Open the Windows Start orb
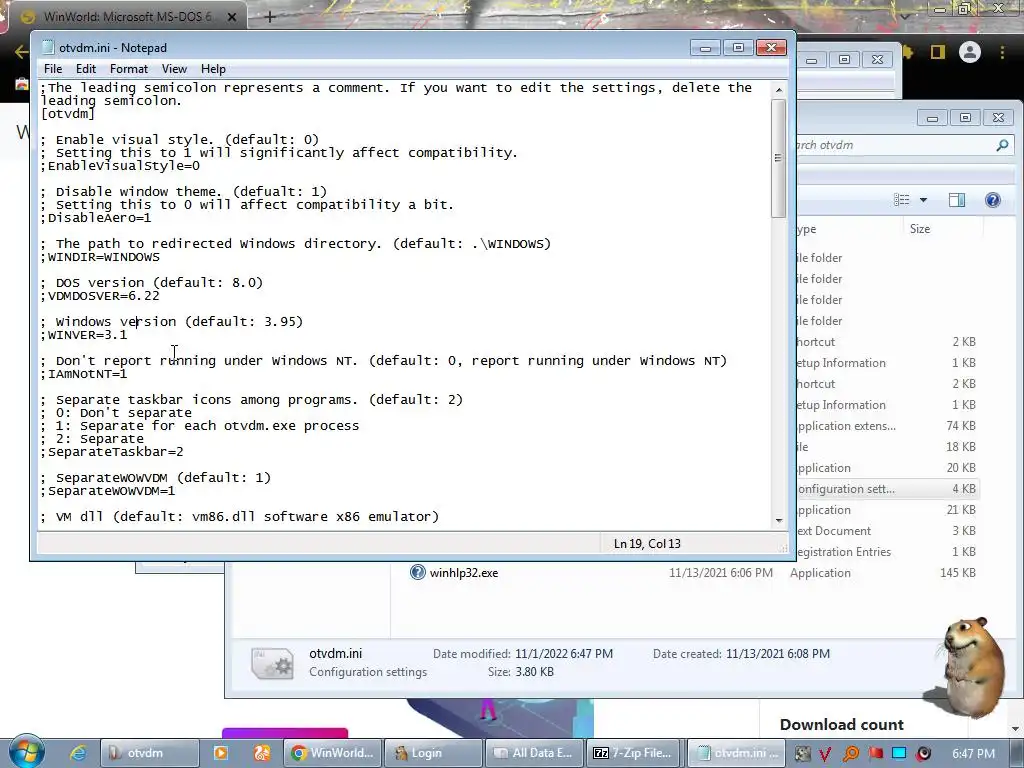The height and width of the screenshot is (768, 1024). [27, 752]
